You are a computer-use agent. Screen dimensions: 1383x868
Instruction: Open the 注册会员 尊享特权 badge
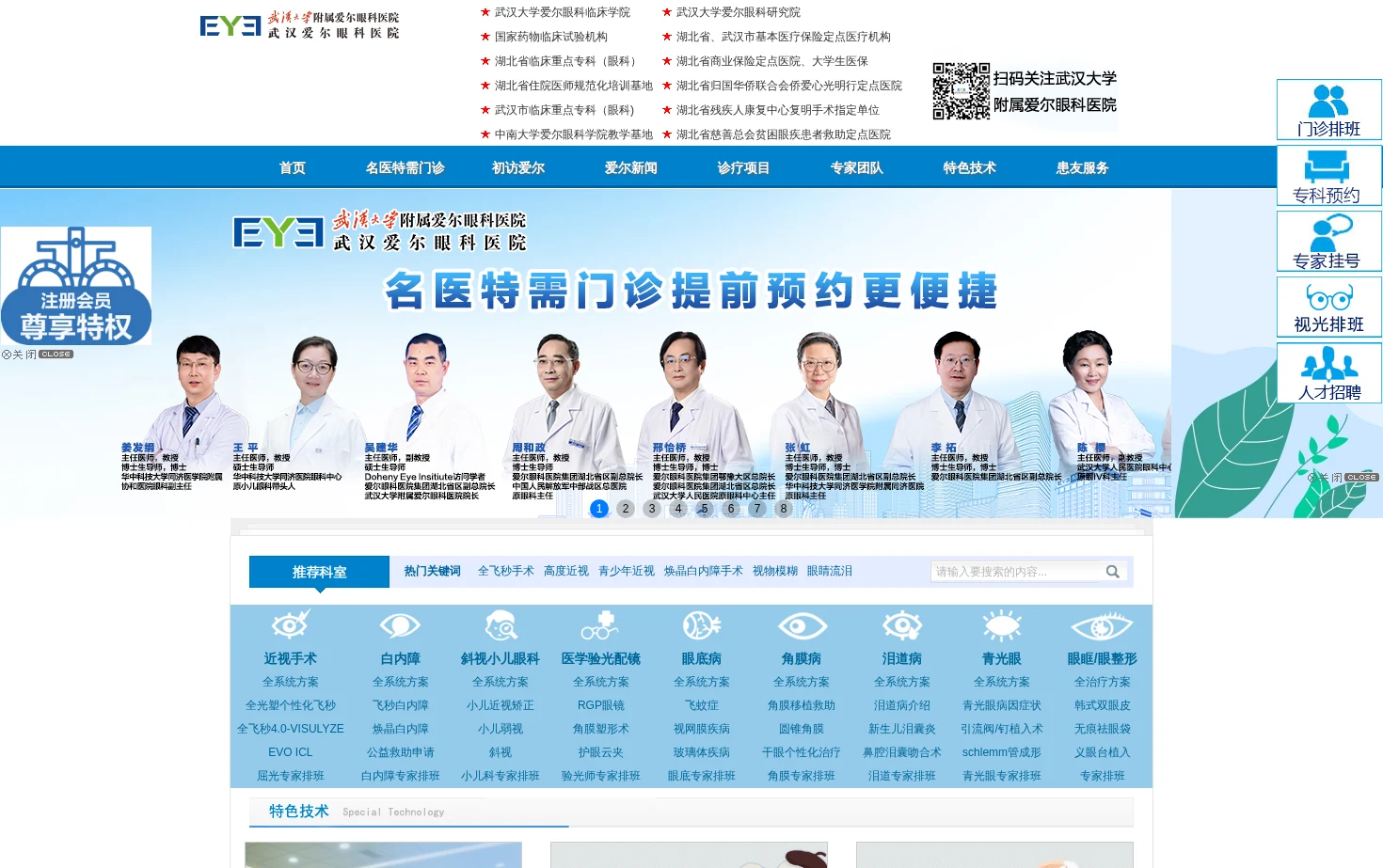pyautogui.click(x=76, y=286)
